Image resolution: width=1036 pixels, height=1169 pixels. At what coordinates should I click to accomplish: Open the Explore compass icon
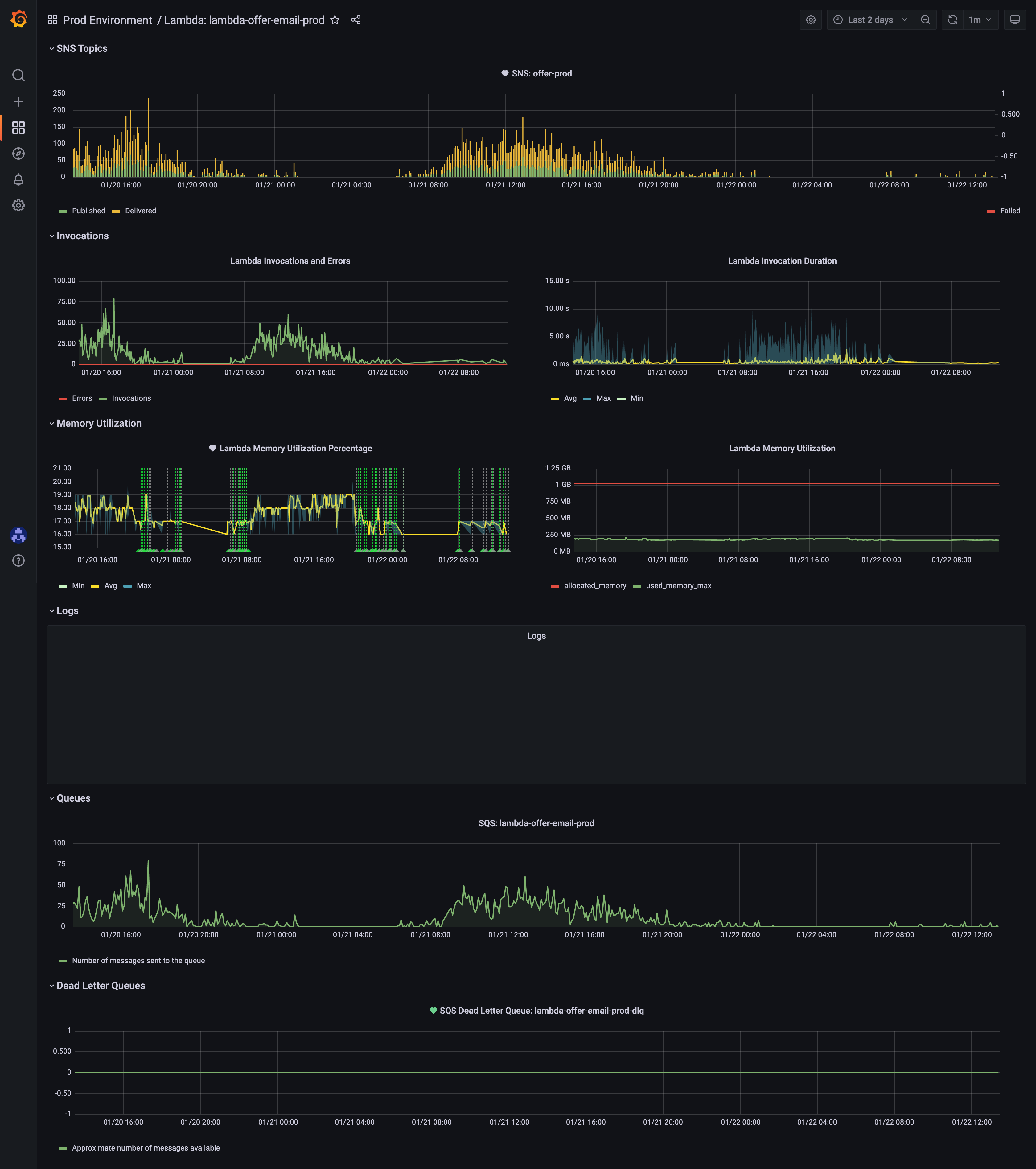tap(18, 153)
